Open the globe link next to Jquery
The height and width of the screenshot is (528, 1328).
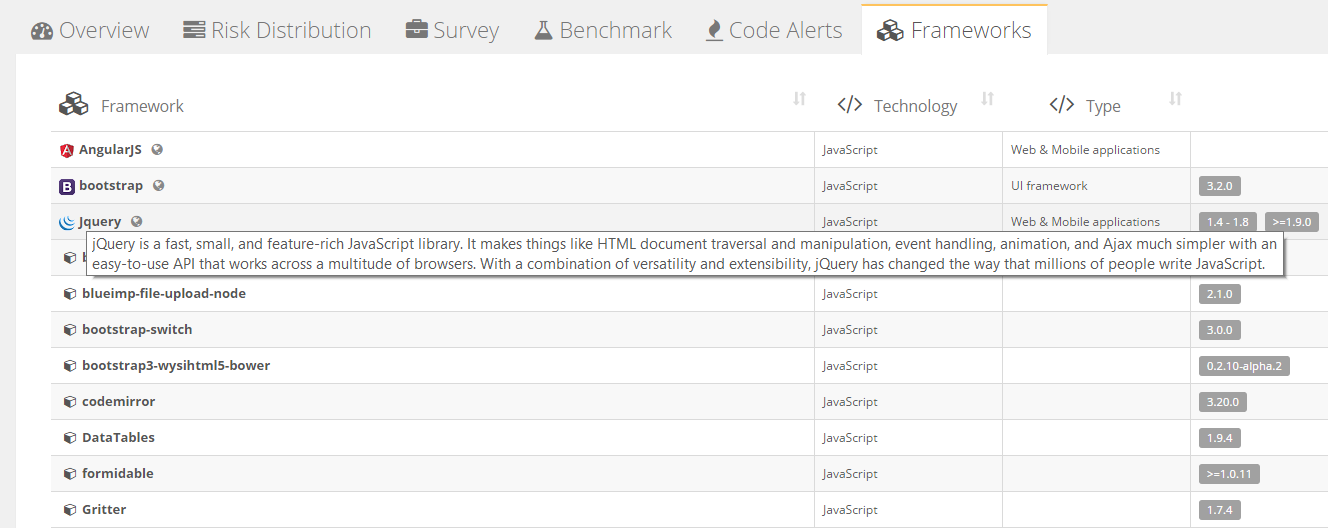pos(137,221)
